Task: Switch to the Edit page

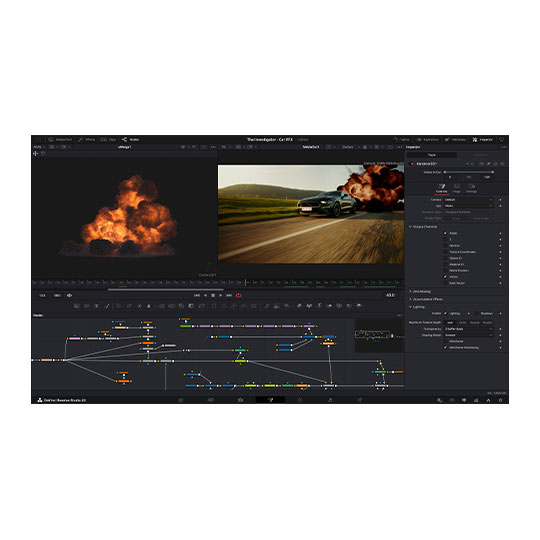Action: point(240,400)
